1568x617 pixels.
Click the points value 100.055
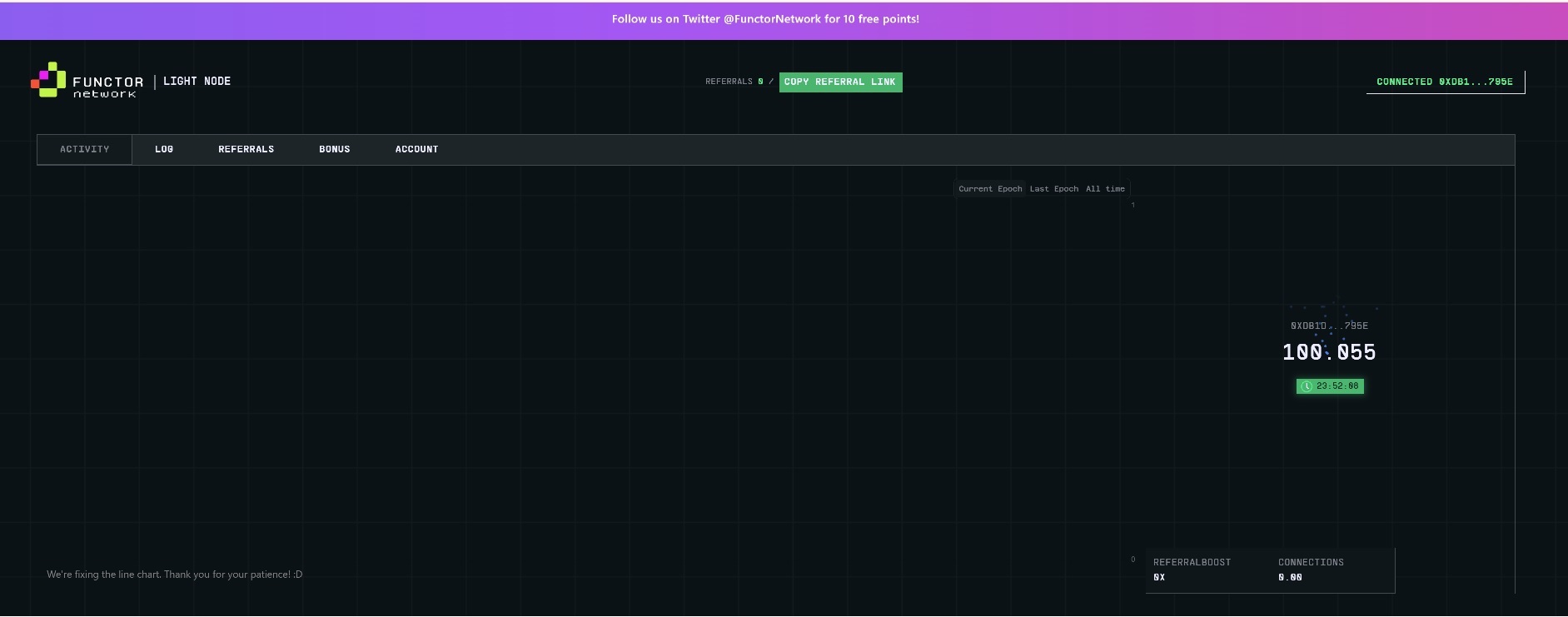[1329, 352]
